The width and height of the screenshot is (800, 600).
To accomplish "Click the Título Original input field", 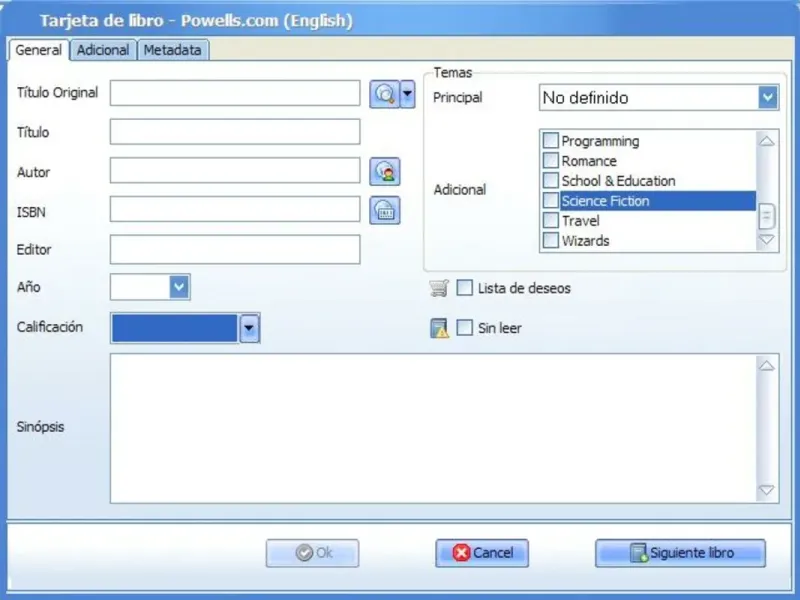I will (x=235, y=93).
